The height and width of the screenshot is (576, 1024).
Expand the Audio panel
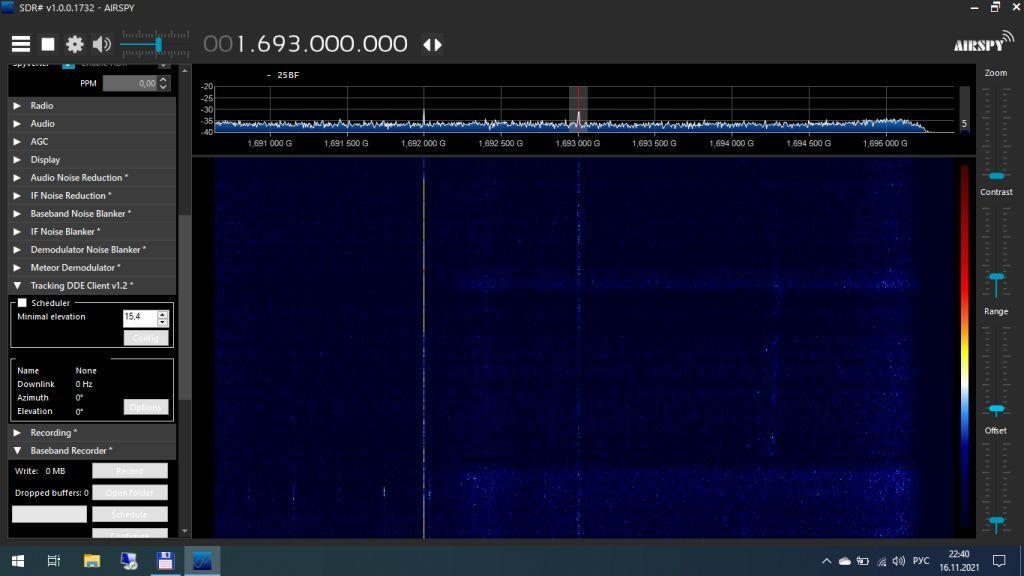[92, 123]
